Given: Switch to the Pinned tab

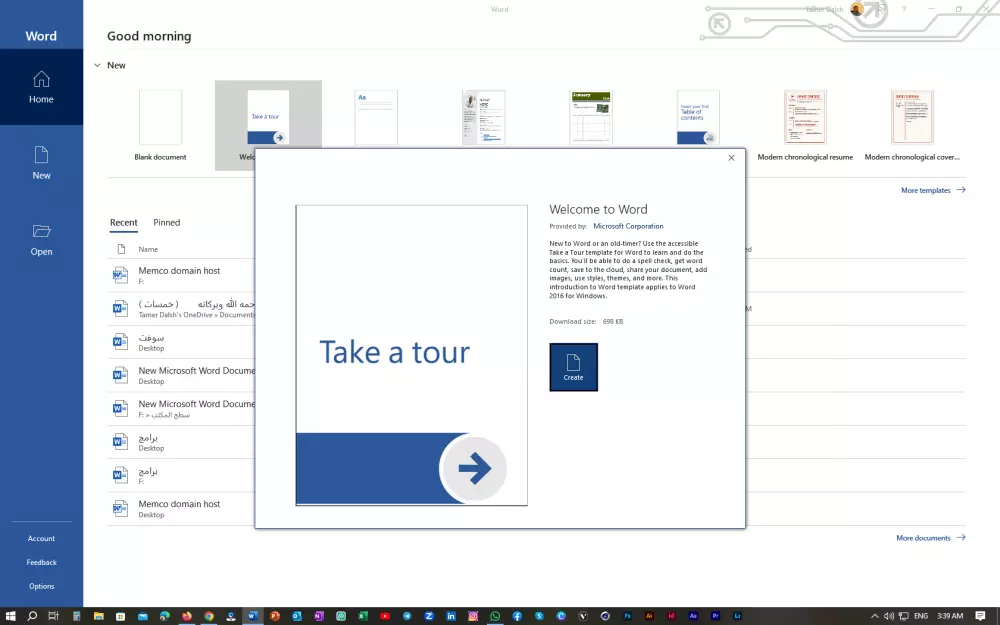Looking at the screenshot, I should tap(166, 223).
